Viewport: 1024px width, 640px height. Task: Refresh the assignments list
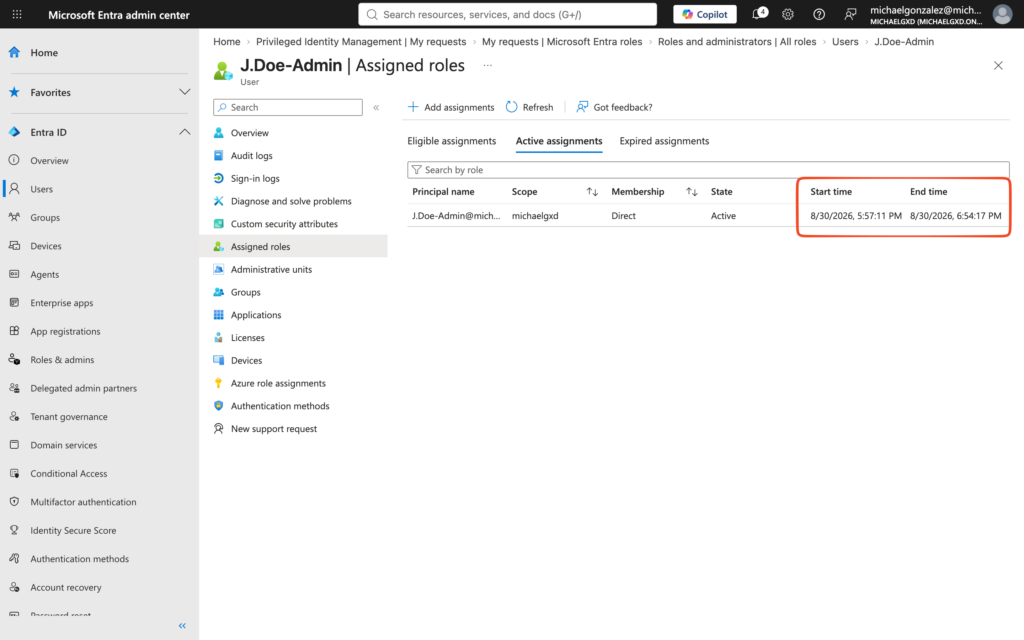coord(530,107)
